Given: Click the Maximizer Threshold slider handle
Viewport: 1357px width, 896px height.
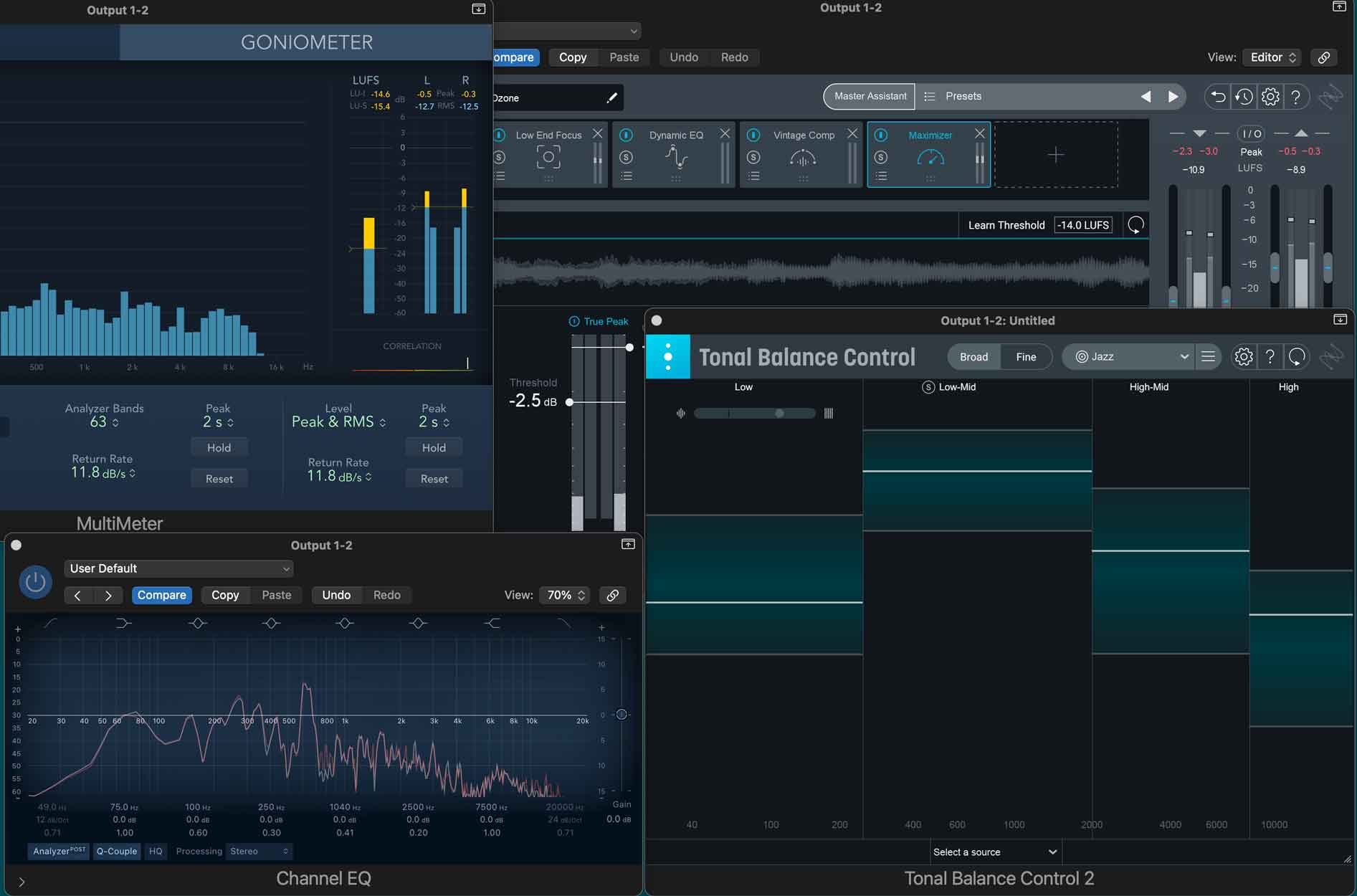Looking at the screenshot, I should [570, 402].
